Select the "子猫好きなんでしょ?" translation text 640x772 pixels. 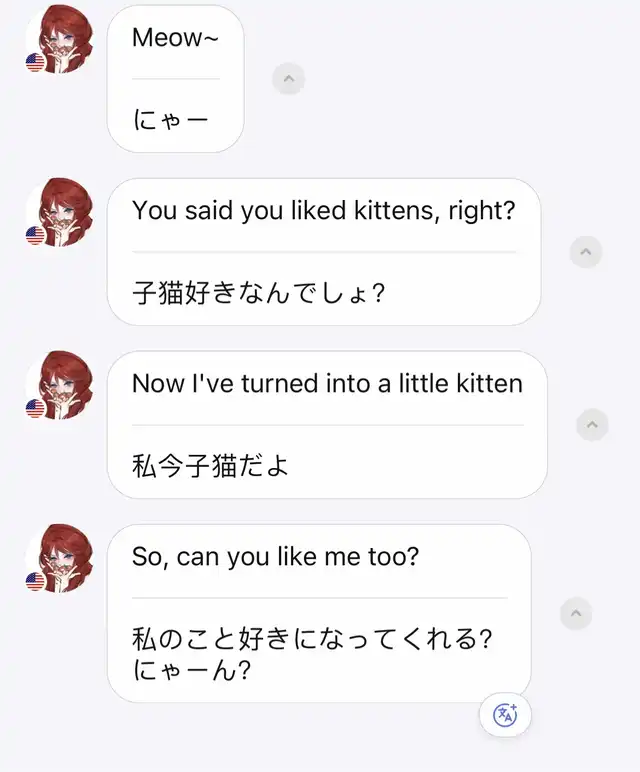[258, 293]
